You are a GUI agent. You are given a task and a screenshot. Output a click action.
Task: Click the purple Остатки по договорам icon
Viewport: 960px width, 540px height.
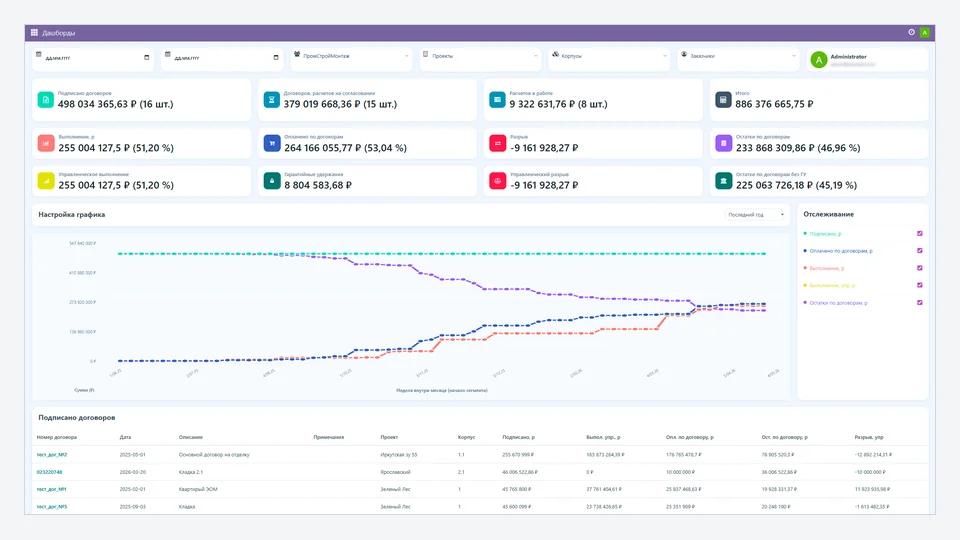pos(723,143)
